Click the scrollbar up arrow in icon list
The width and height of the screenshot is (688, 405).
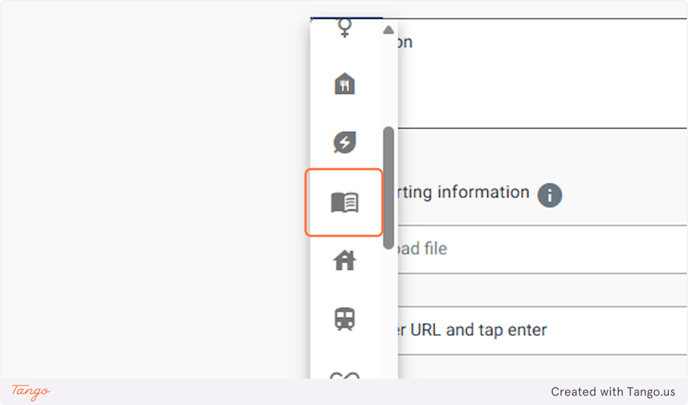pos(388,30)
